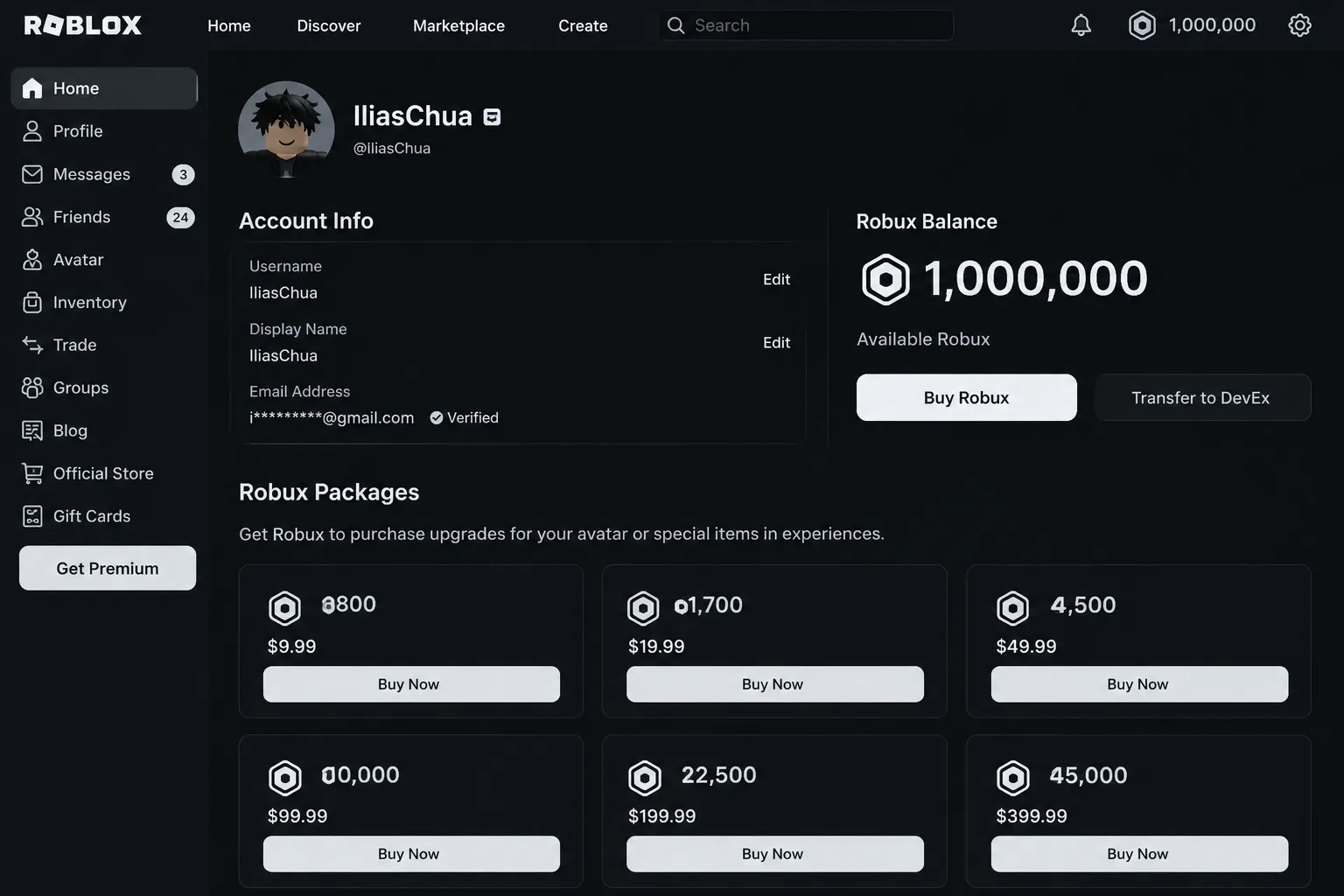Buy the $19.99 Robux package
The image size is (1344, 896).
(x=775, y=684)
